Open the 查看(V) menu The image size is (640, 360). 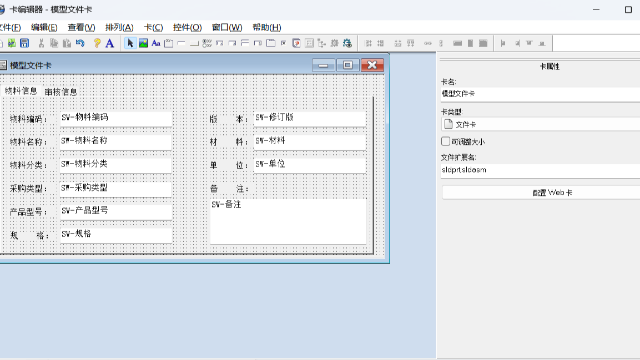pyautogui.click(x=81, y=27)
